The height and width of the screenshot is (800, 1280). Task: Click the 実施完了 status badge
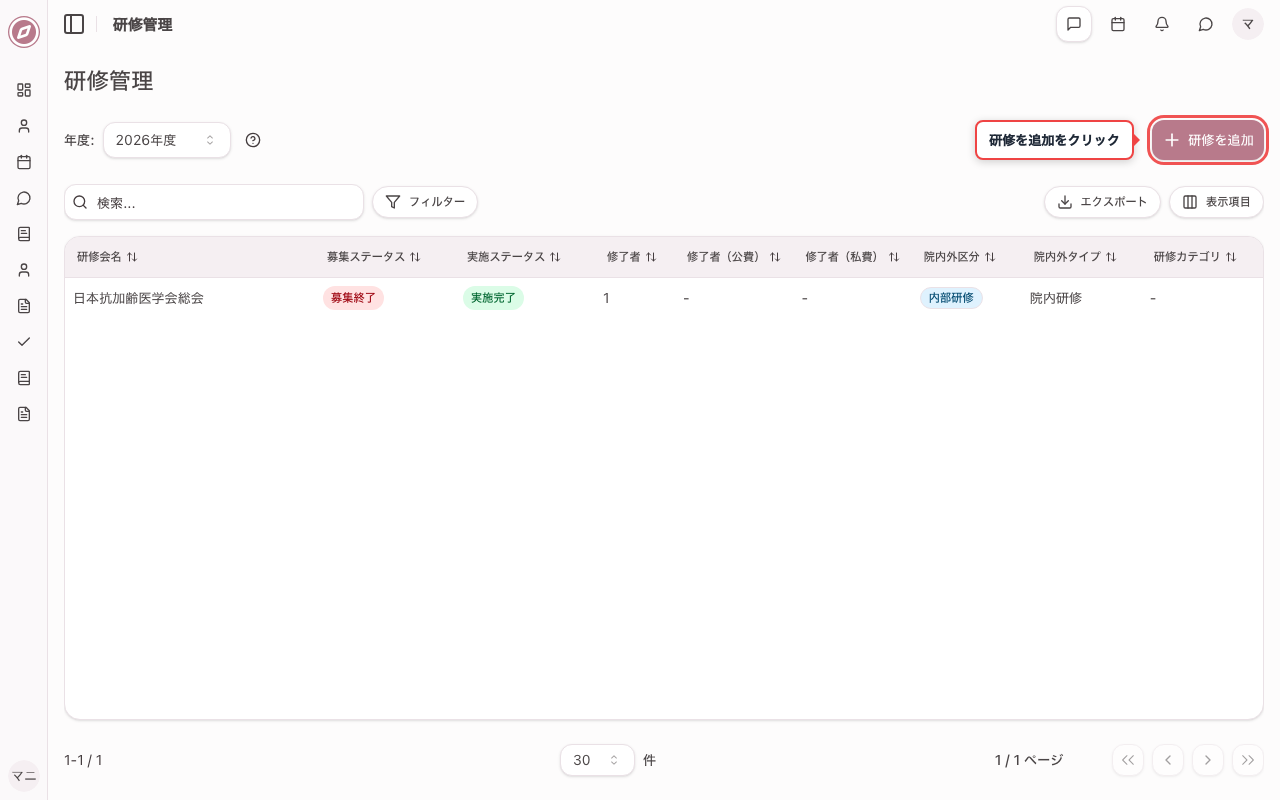tap(493, 298)
